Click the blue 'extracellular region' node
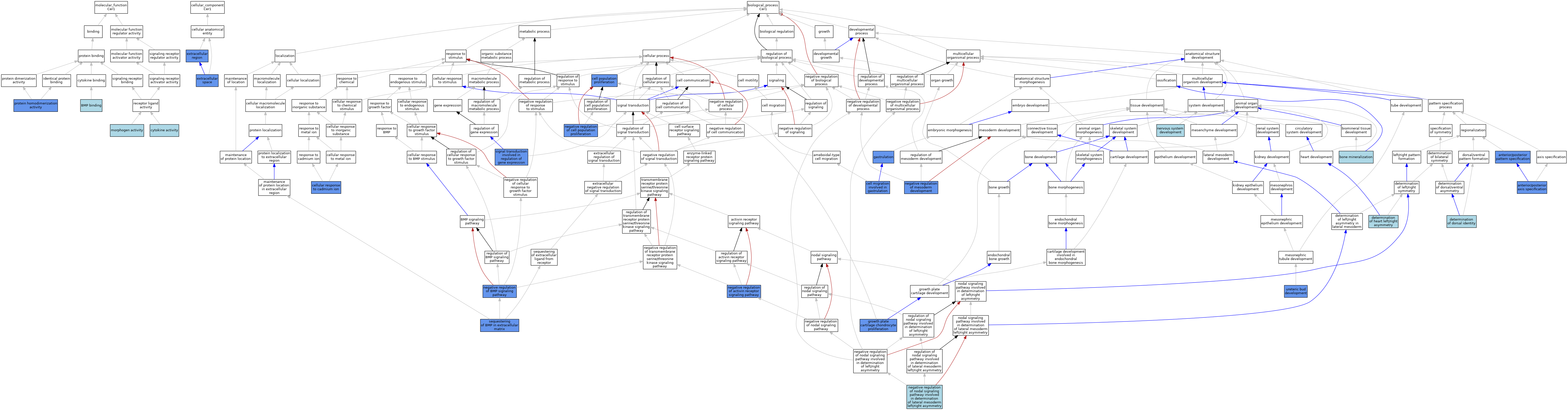 click(x=197, y=56)
